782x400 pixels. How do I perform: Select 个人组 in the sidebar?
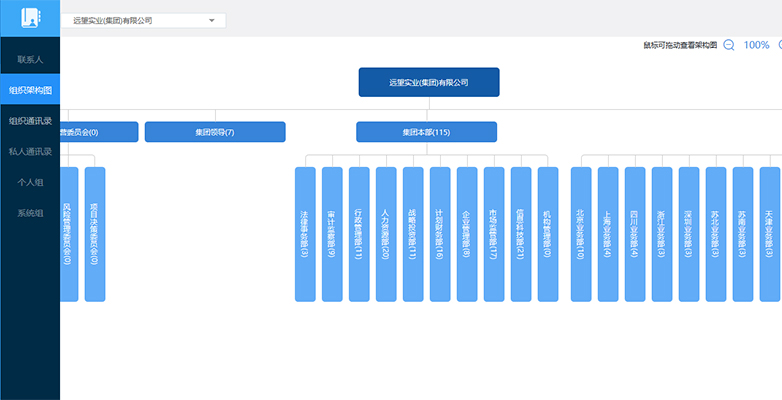[x=30, y=182]
